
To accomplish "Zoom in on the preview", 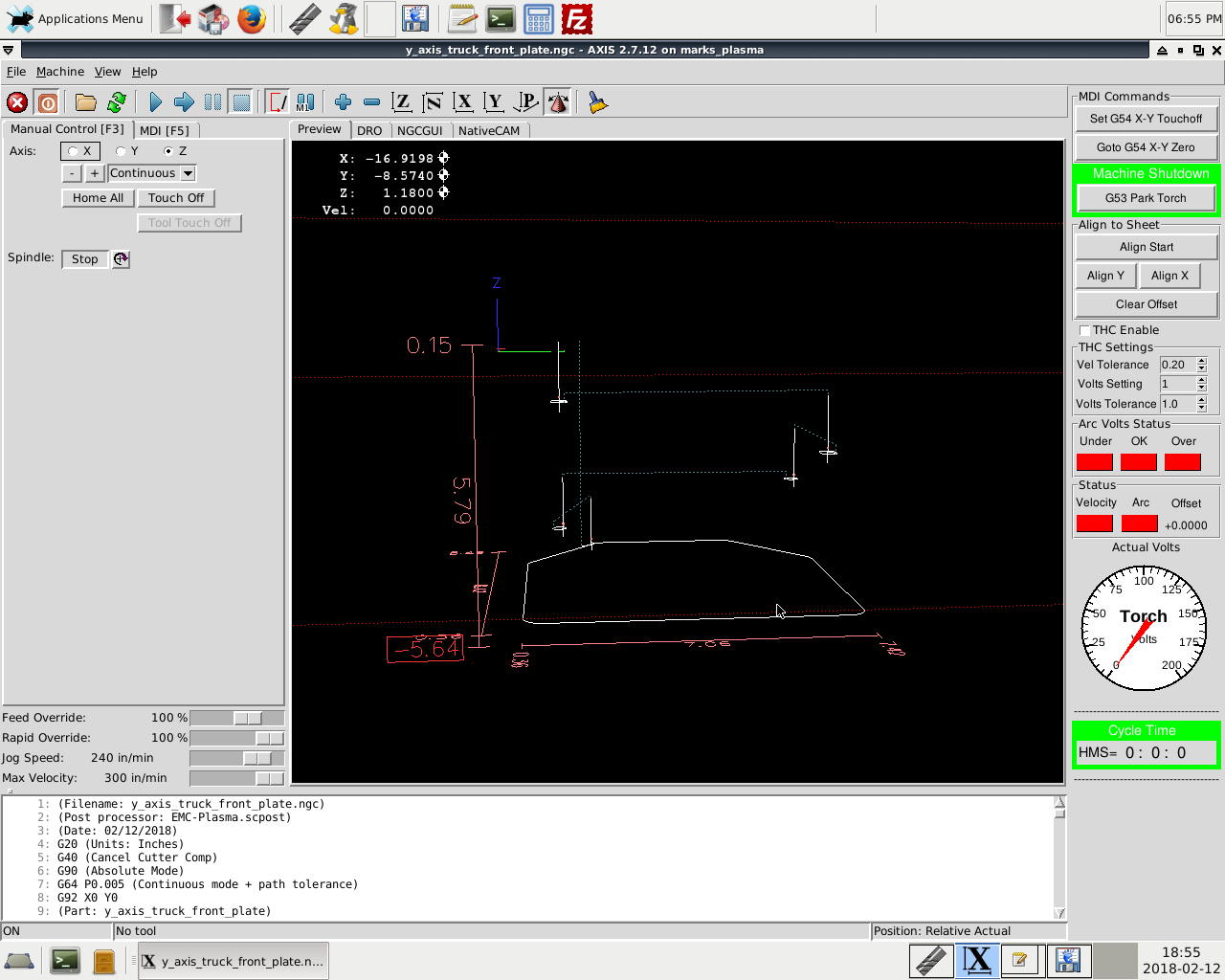I will coord(343,102).
